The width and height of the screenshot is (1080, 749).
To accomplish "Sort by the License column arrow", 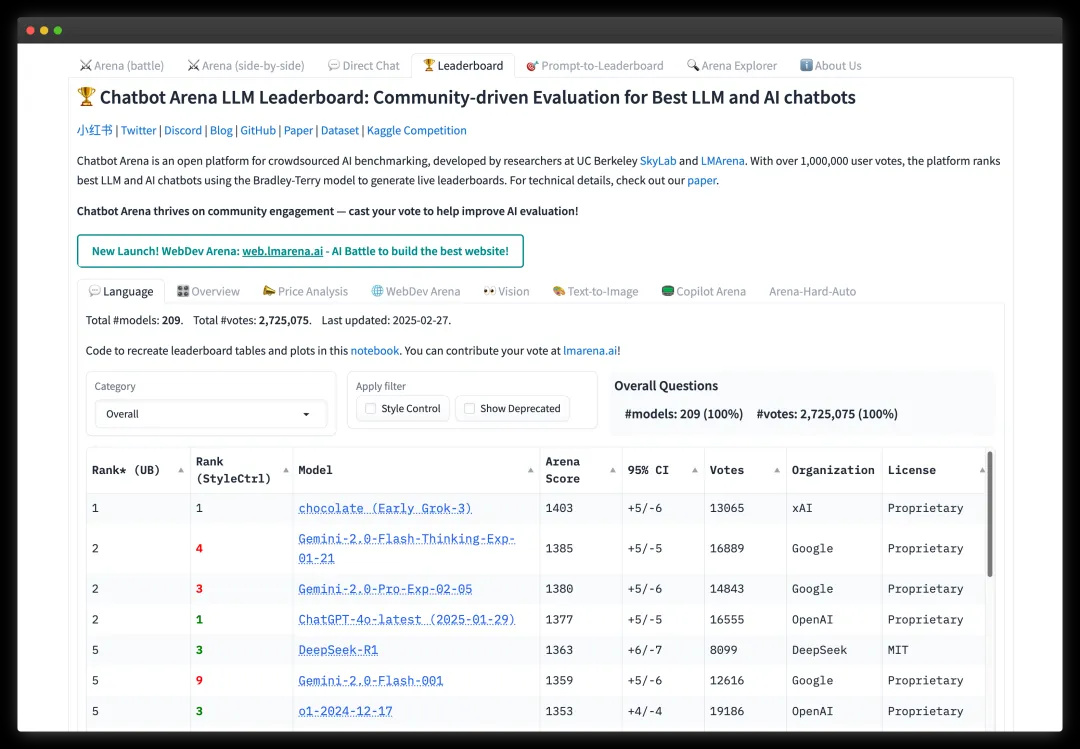I will tap(982, 470).
